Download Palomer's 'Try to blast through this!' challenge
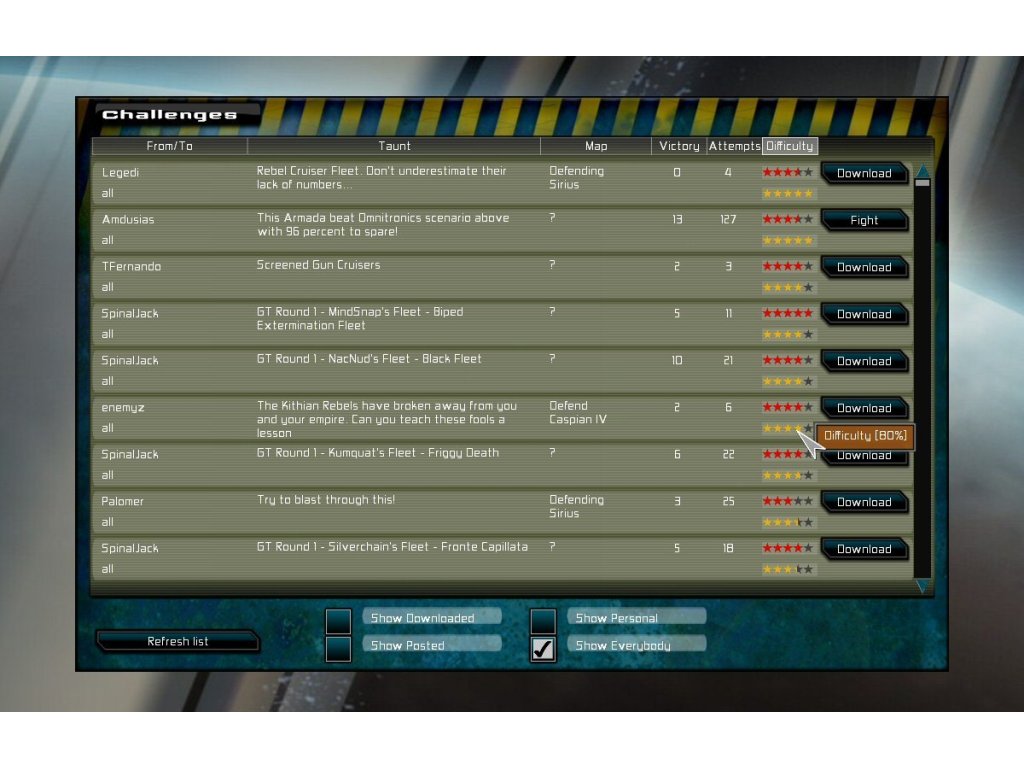This screenshot has width=1024, height=768. pyautogui.click(x=864, y=503)
